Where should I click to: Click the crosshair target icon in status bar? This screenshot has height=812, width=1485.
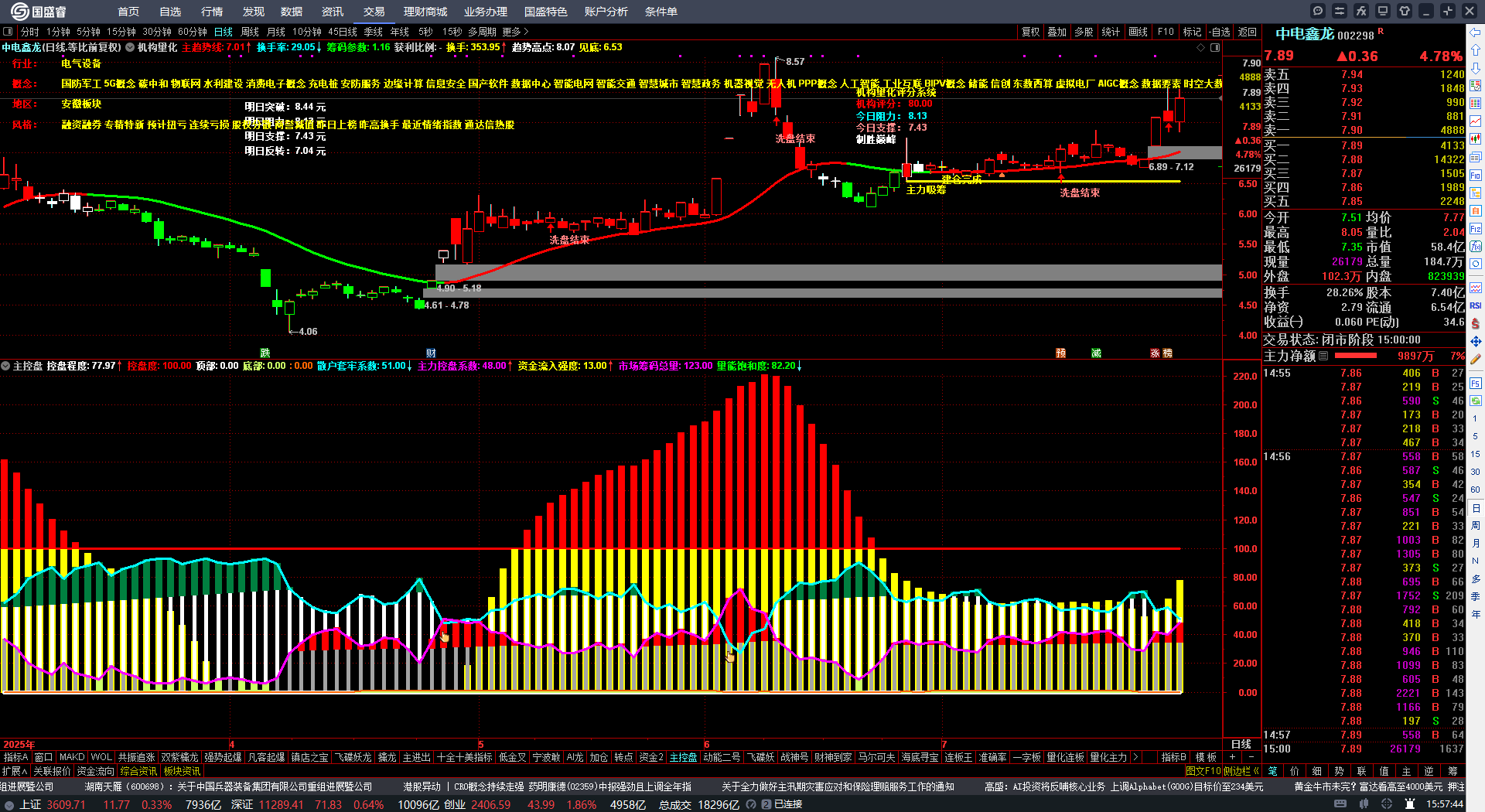[1387, 804]
